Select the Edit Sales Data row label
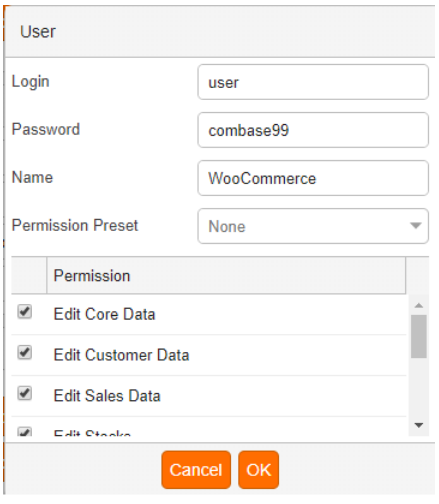This screenshot has width=439, height=504. tap(107, 396)
